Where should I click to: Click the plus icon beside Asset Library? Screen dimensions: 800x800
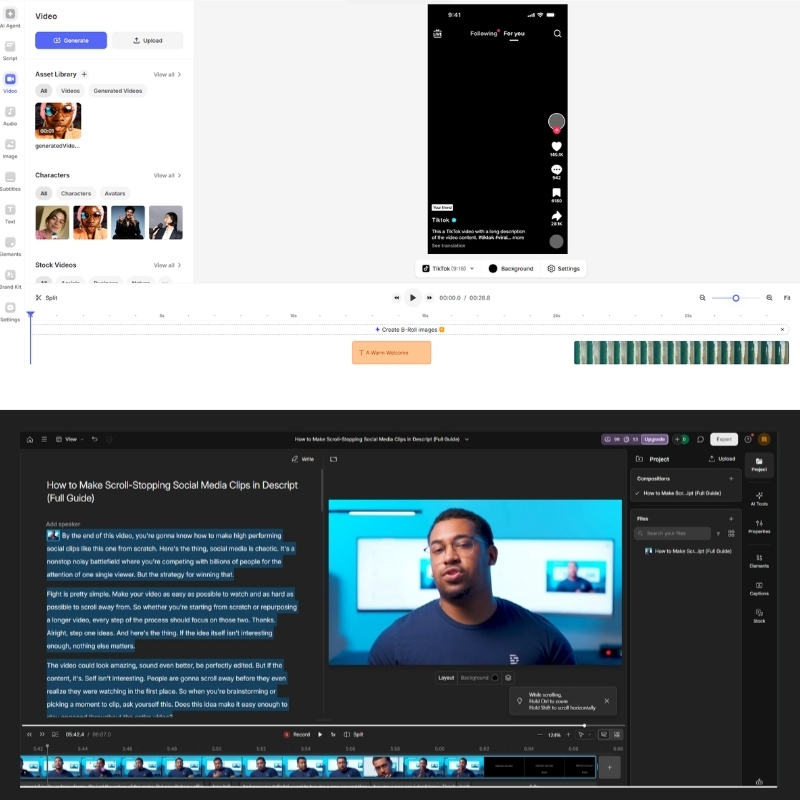[x=84, y=74]
